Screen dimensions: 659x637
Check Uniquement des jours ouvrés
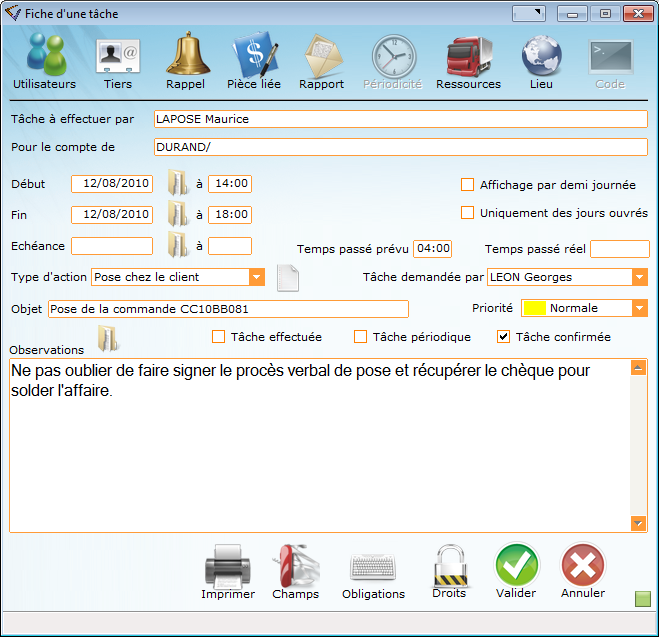tap(467, 213)
